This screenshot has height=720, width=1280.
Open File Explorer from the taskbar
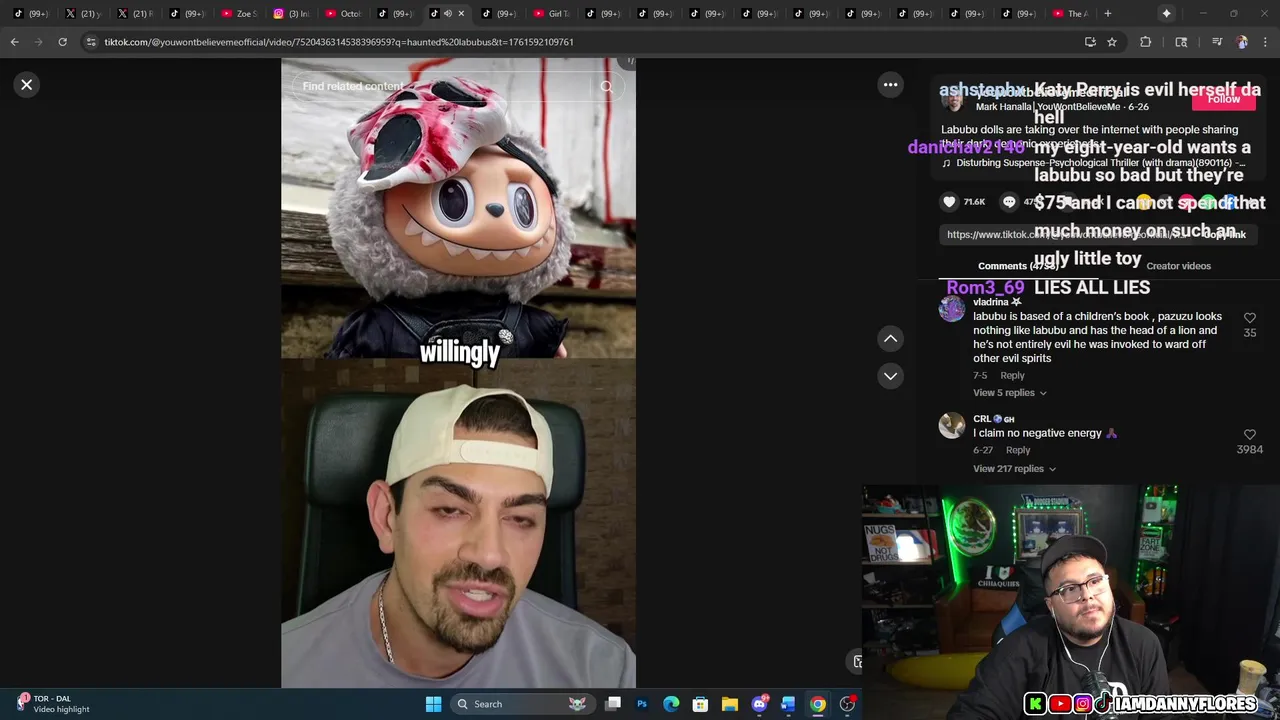(x=730, y=704)
